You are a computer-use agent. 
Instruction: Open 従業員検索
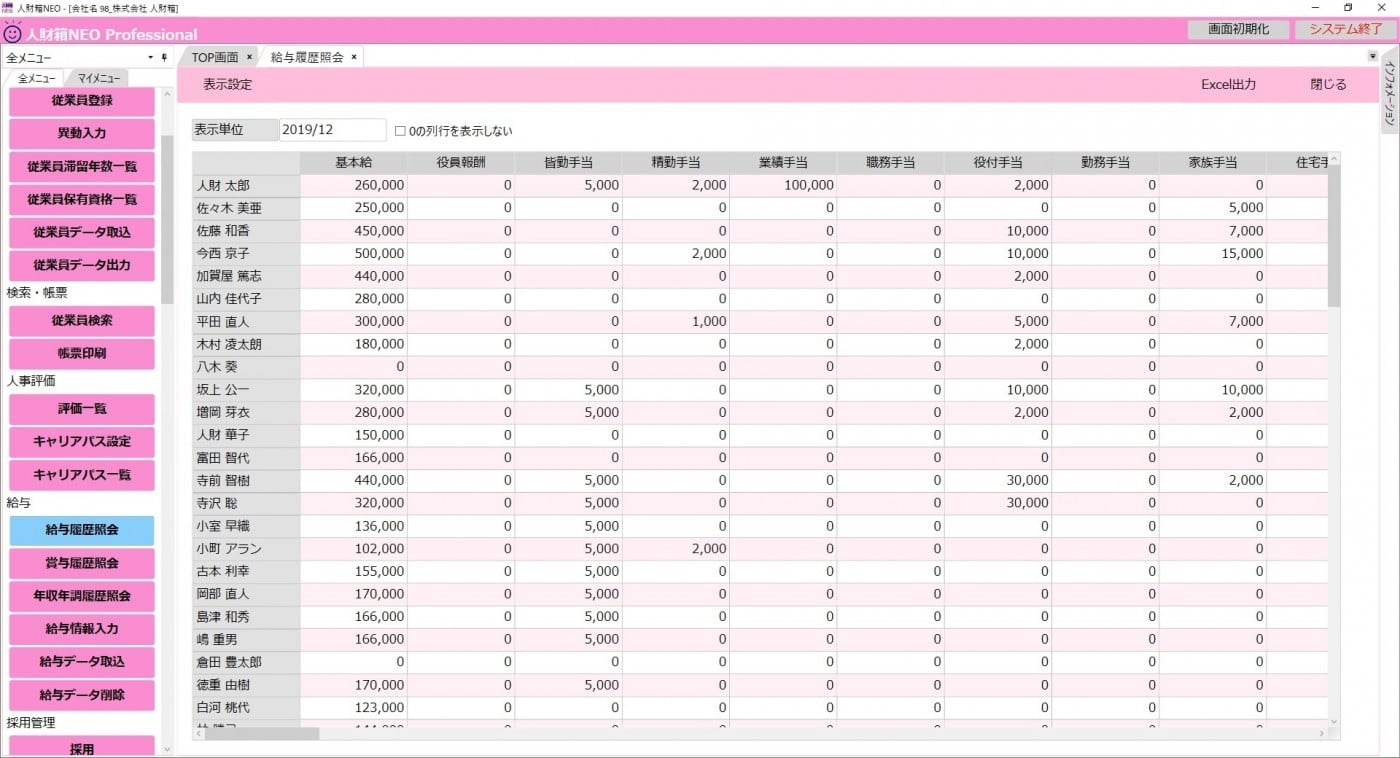coord(82,321)
